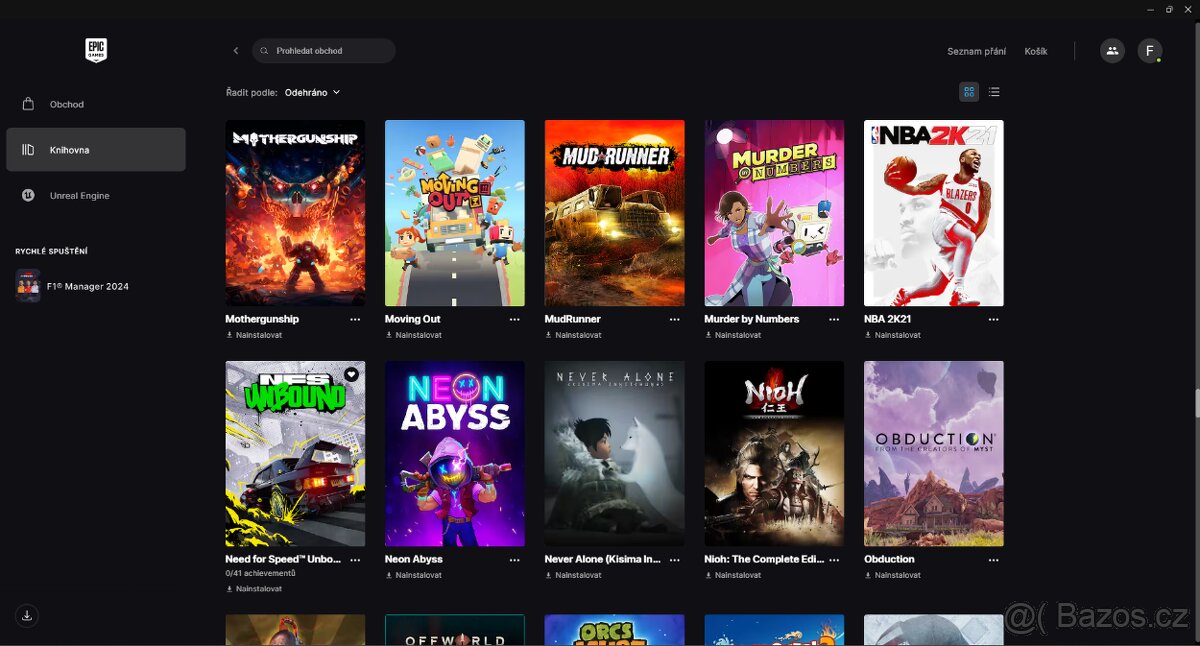Toggle the favorite heart on Need for Speed Unbound
This screenshot has height=646, width=1200.
pyautogui.click(x=351, y=373)
